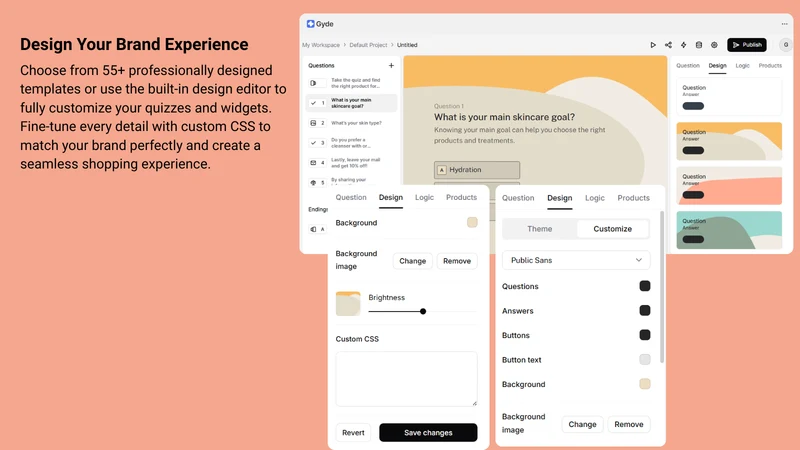Switch to Question tab in top right panel
800x450 pixels.
pyautogui.click(x=688, y=65)
